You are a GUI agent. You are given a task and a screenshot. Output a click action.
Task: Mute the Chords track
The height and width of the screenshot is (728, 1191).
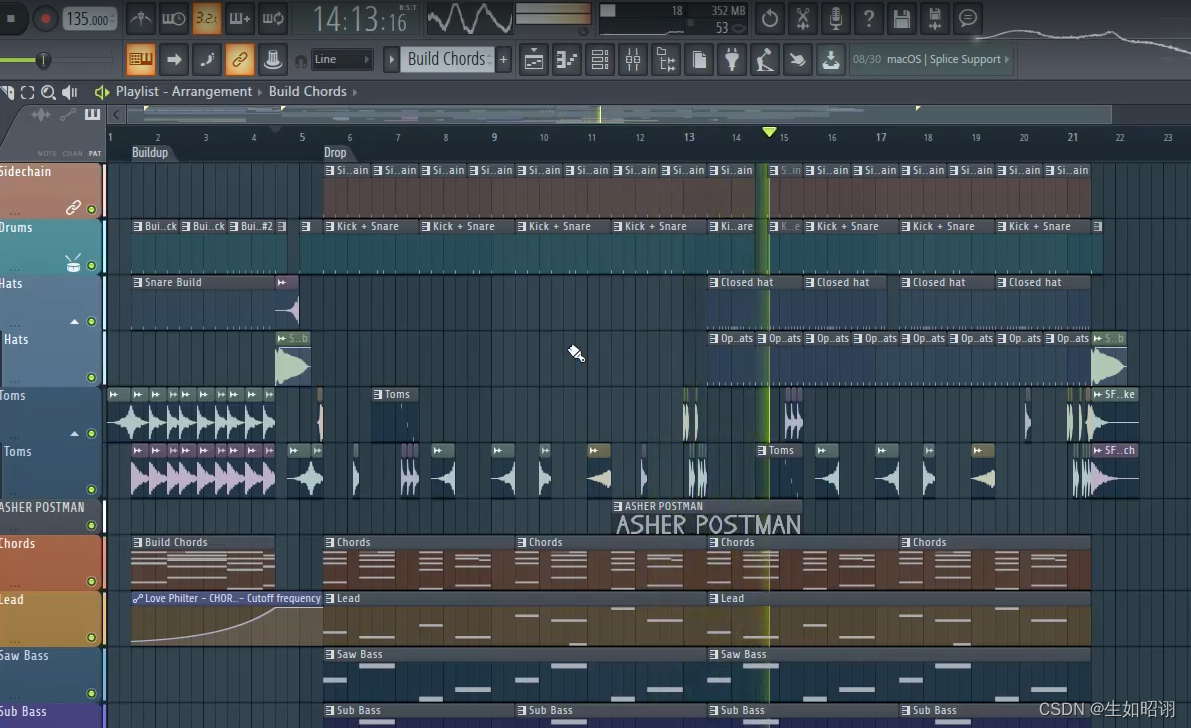tap(91, 581)
